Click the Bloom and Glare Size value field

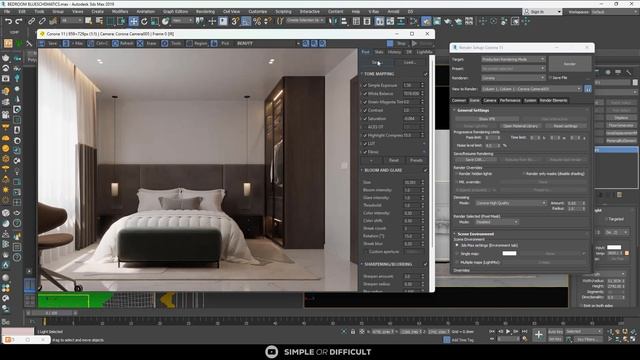411,182
